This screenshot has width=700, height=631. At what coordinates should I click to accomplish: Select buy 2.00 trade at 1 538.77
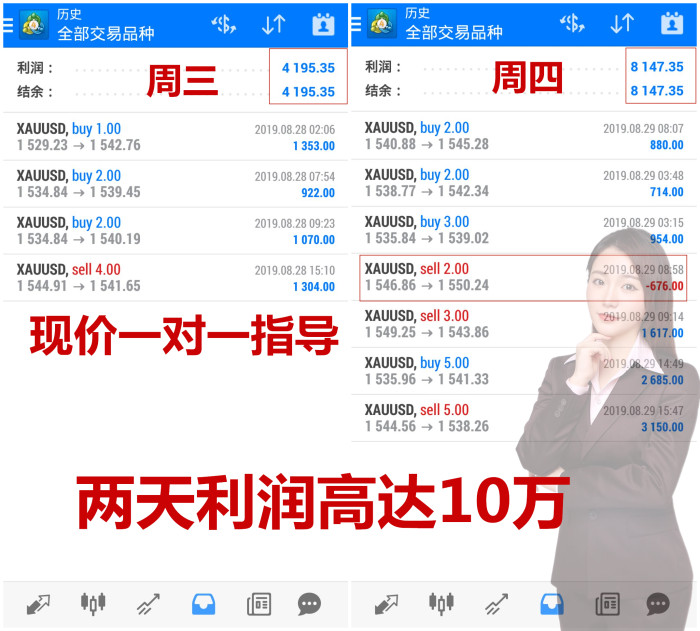click(x=524, y=183)
